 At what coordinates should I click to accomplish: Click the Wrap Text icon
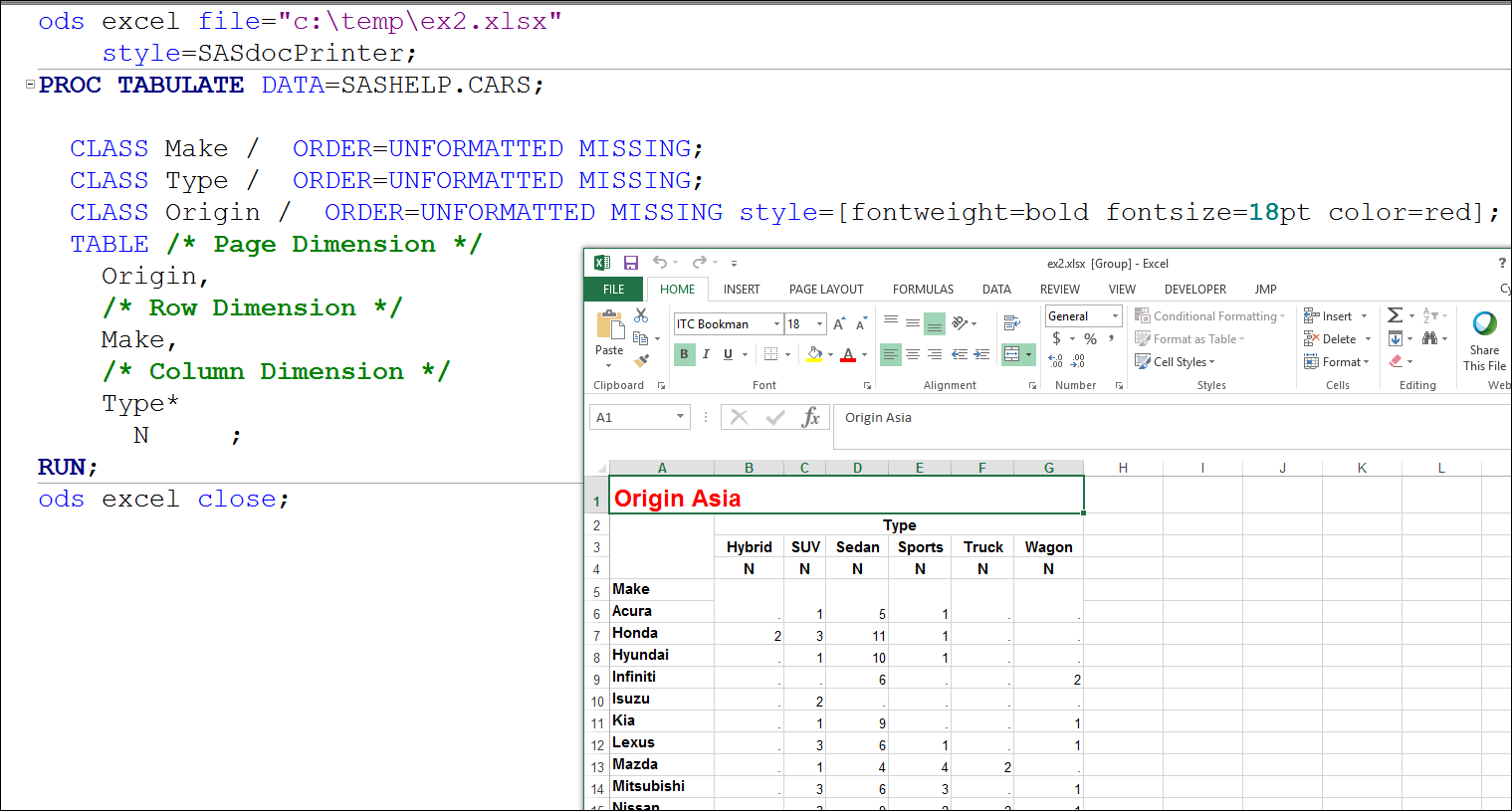(x=1011, y=323)
